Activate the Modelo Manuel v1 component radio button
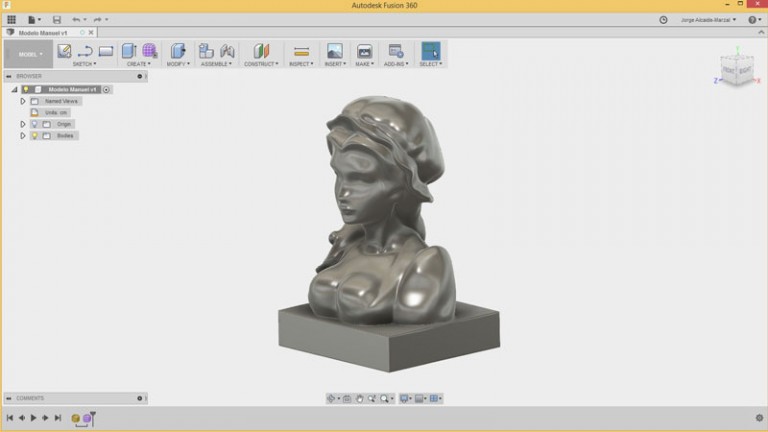The width and height of the screenshot is (768, 432). click(x=107, y=89)
